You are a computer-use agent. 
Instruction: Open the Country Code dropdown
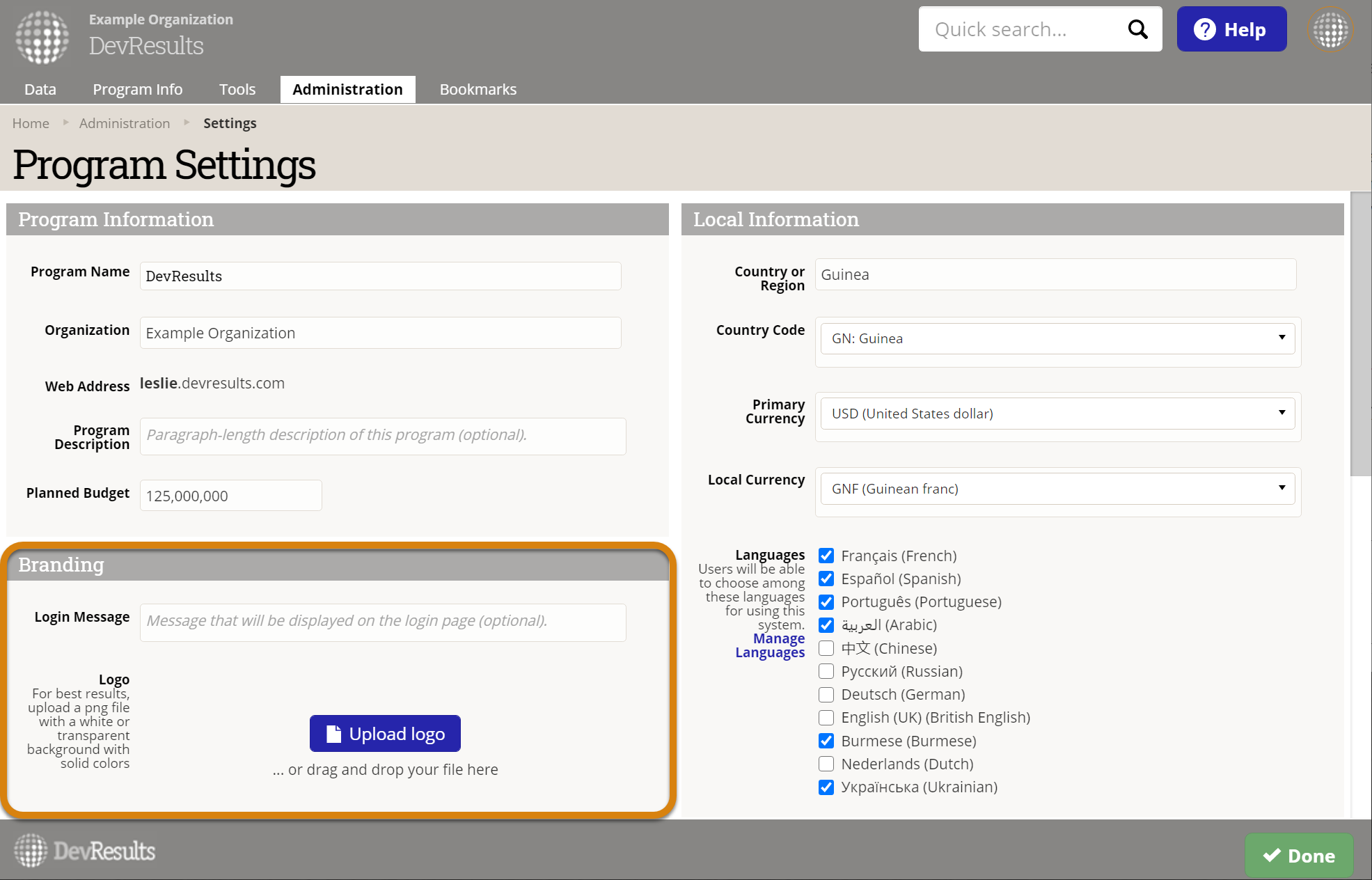point(1057,338)
